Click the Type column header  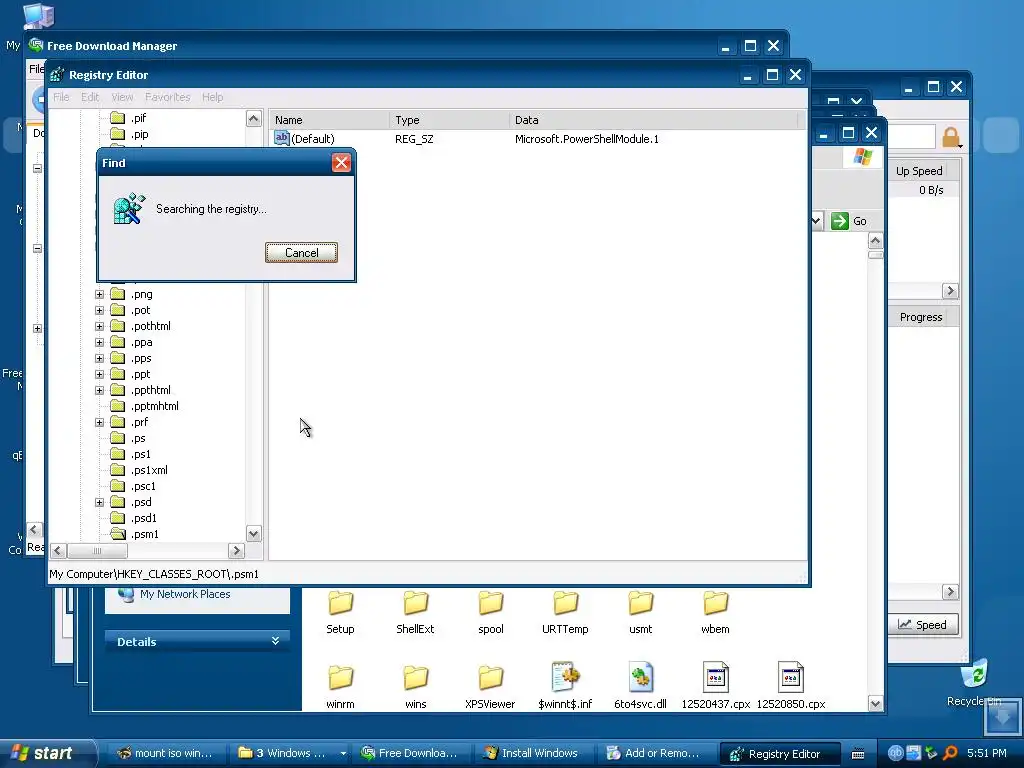[x=449, y=120]
